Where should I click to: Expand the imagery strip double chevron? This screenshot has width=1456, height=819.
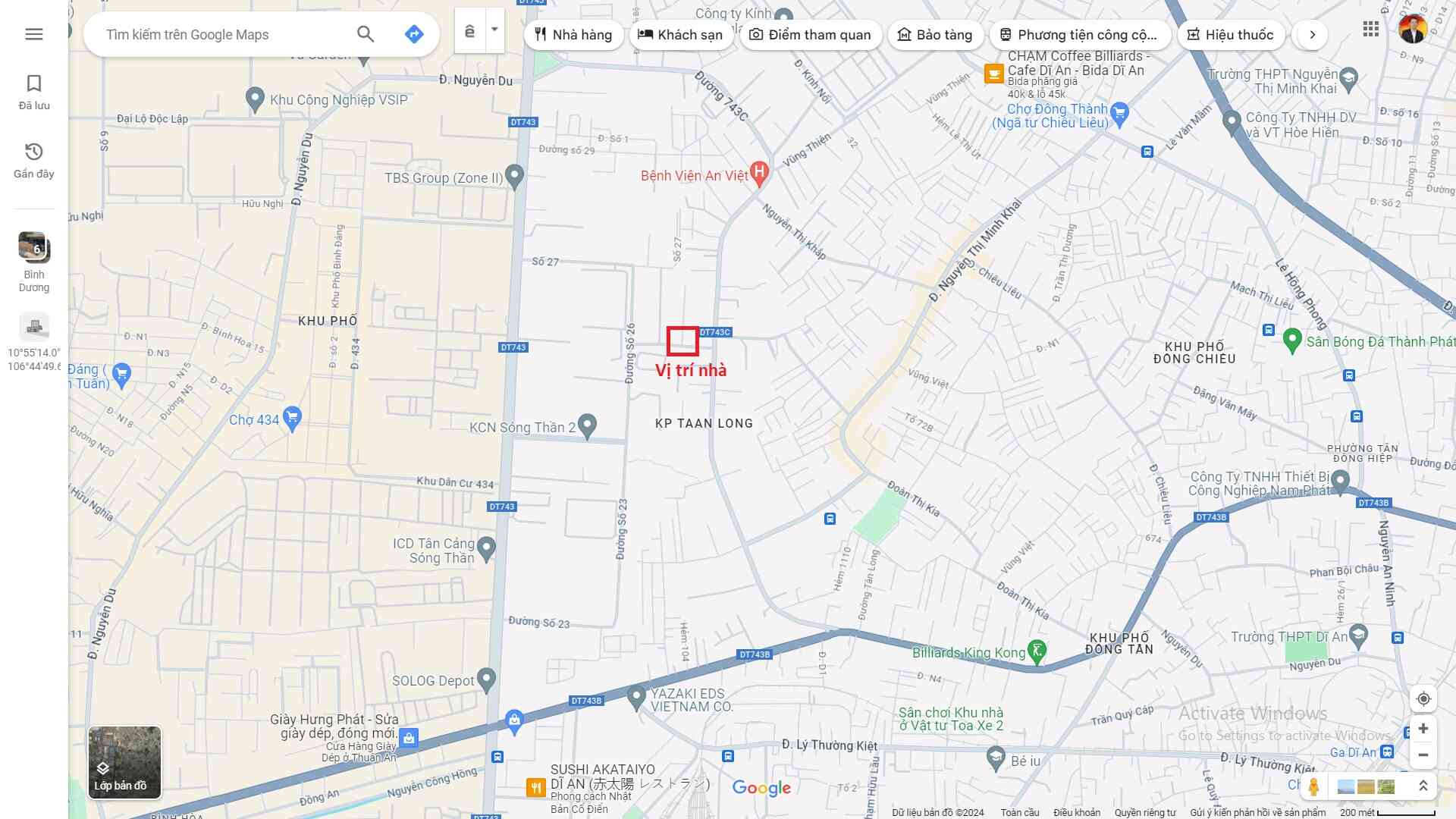tap(1423, 786)
